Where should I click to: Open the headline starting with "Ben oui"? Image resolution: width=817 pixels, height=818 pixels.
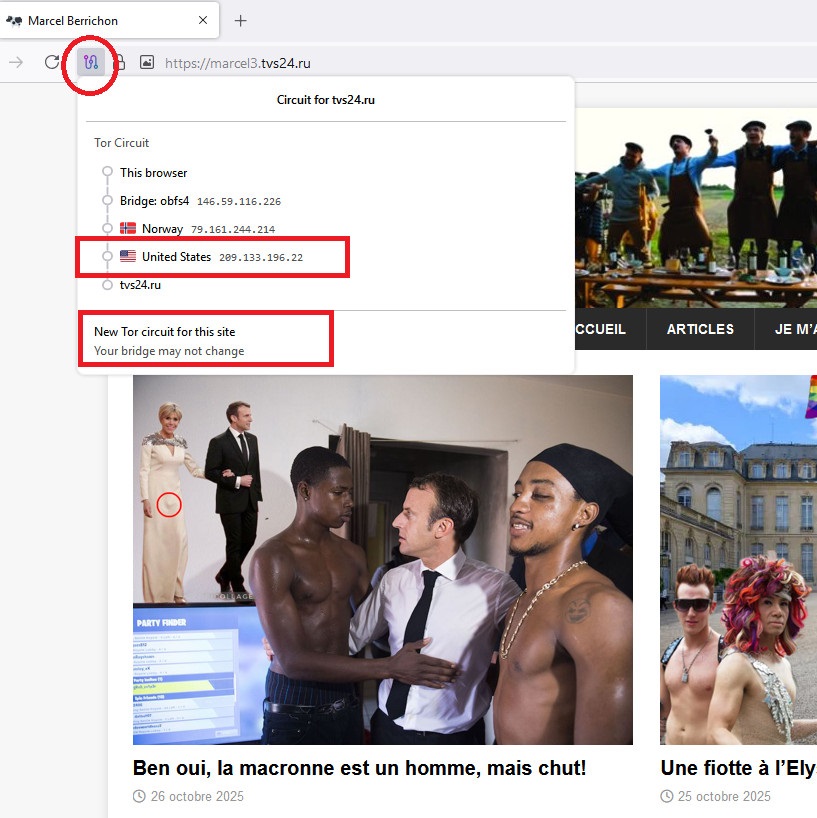click(359, 768)
